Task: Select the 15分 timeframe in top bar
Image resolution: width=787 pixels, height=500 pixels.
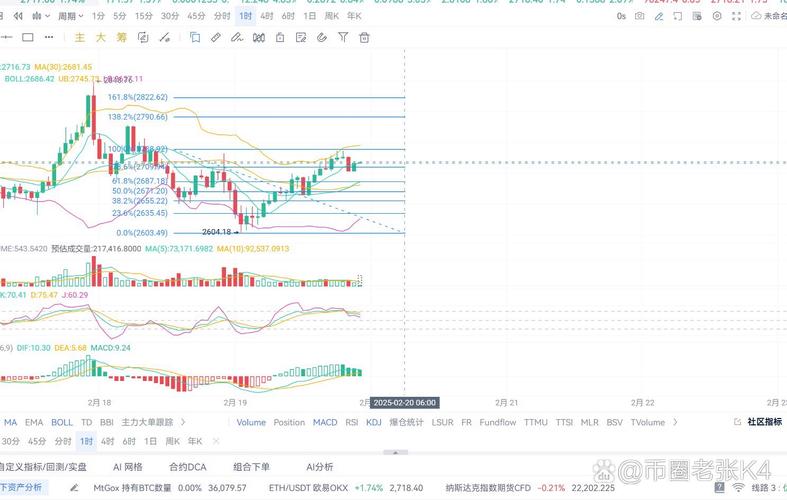Action: point(144,16)
